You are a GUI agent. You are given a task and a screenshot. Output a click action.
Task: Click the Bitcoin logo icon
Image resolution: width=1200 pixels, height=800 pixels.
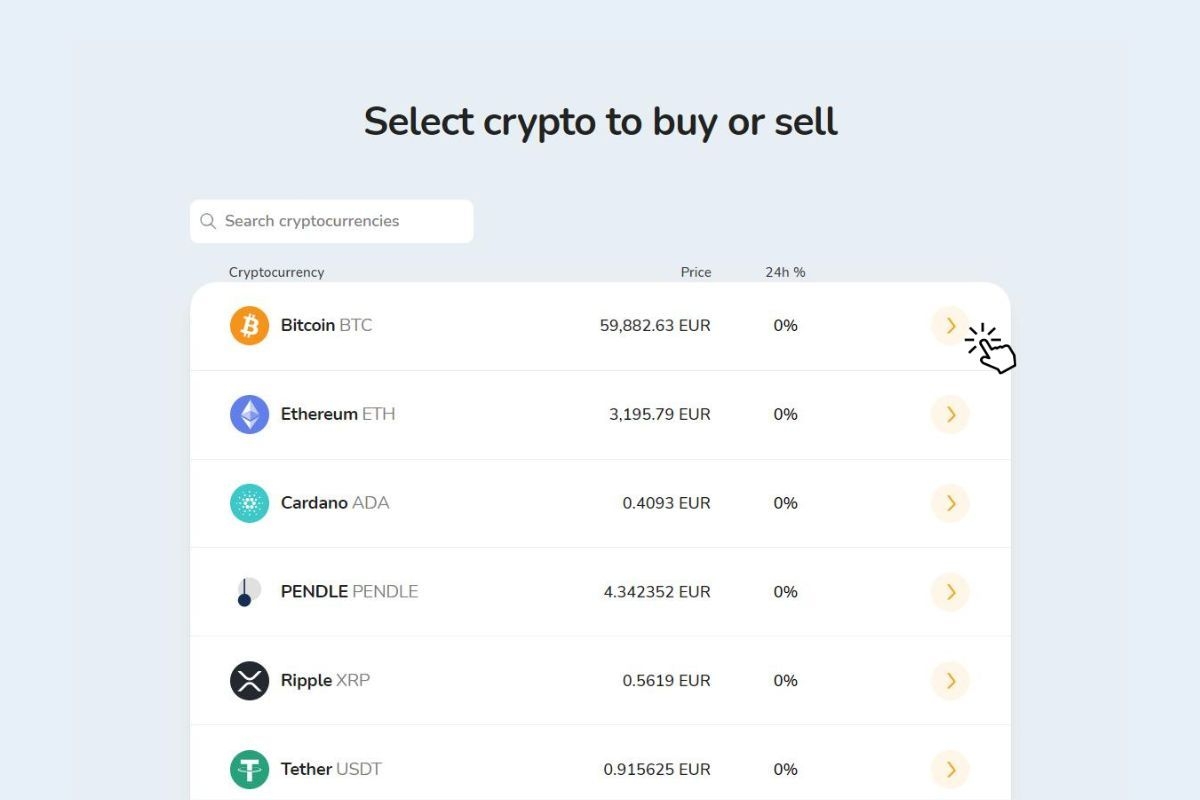pyautogui.click(x=249, y=326)
